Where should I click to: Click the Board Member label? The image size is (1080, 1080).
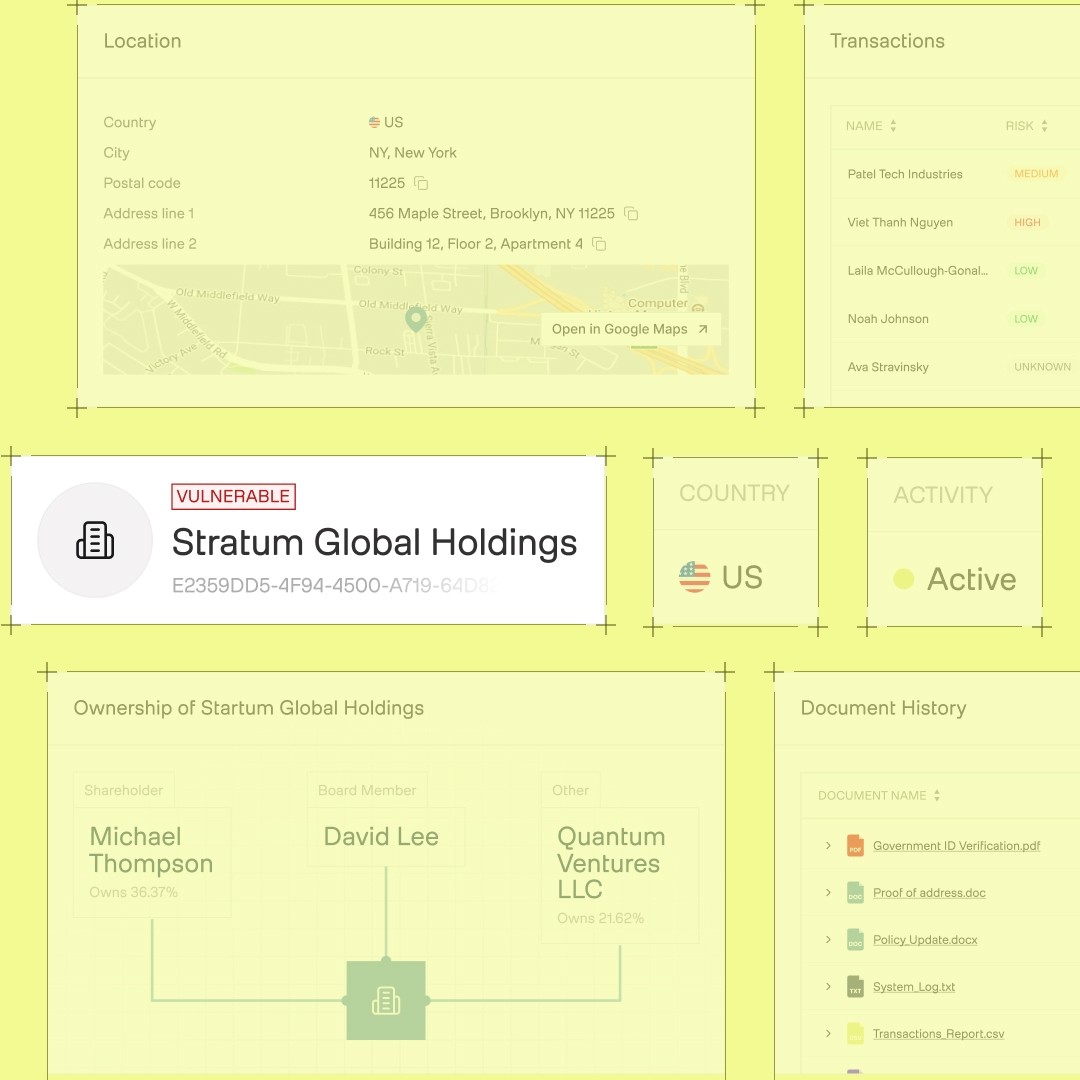point(367,791)
